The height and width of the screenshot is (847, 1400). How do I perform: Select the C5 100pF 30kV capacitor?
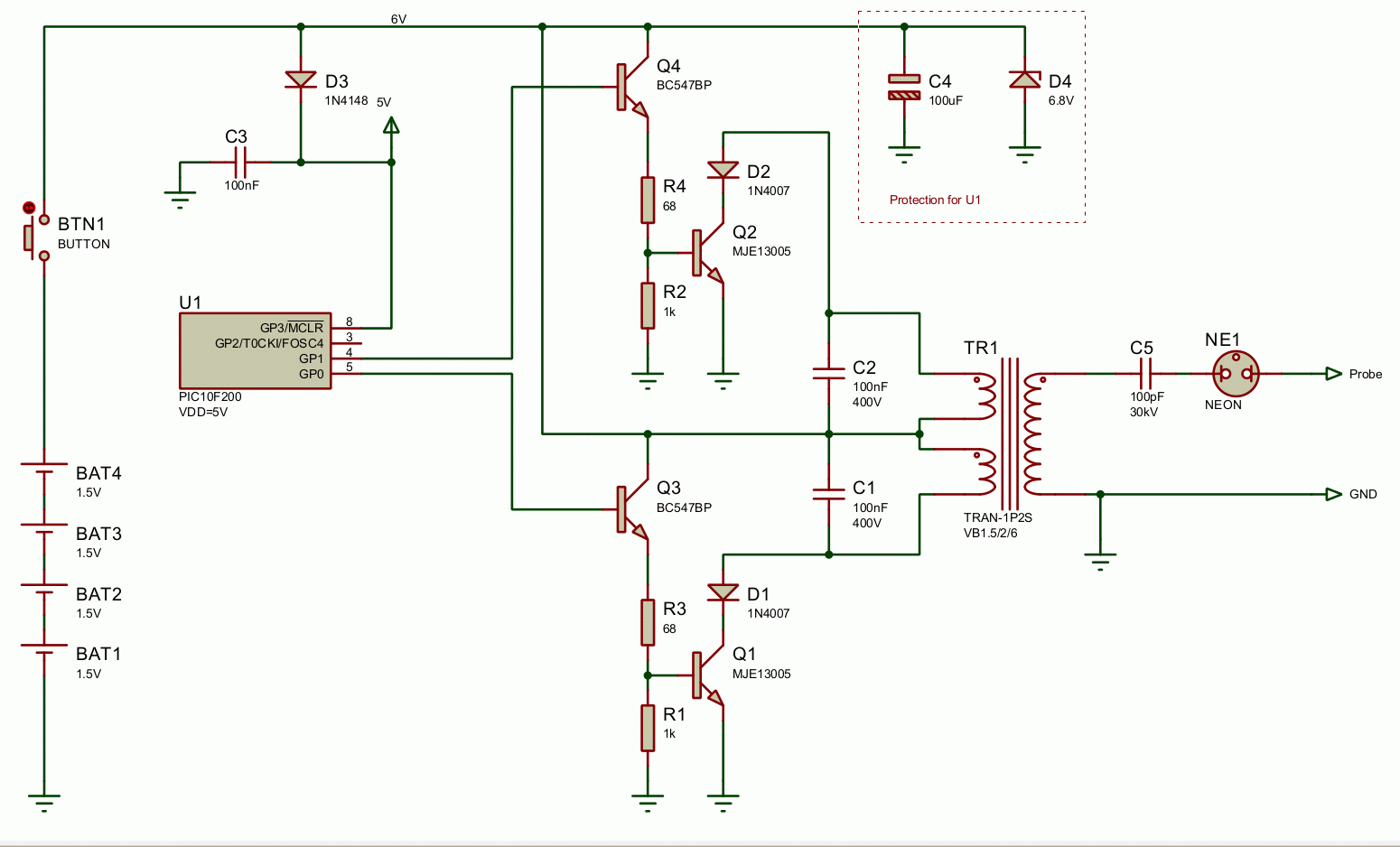[1145, 373]
